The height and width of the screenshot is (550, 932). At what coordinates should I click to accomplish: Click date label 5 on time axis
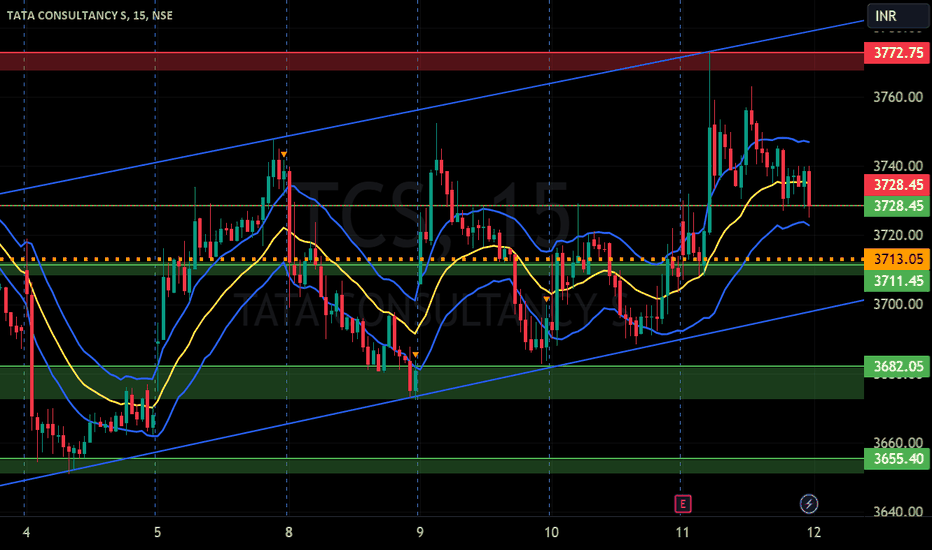click(157, 532)
